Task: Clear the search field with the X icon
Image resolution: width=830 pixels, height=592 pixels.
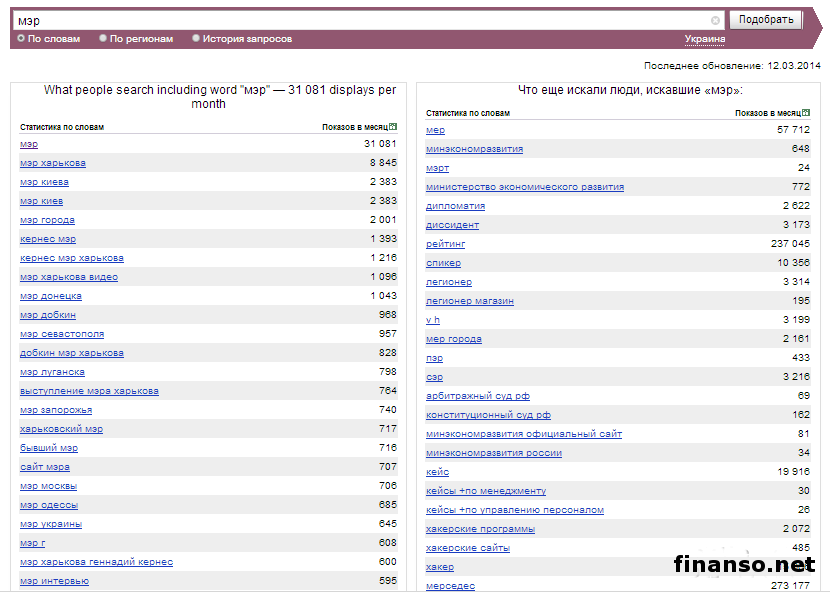Action: pyautogui.click(x=715, y=20)
